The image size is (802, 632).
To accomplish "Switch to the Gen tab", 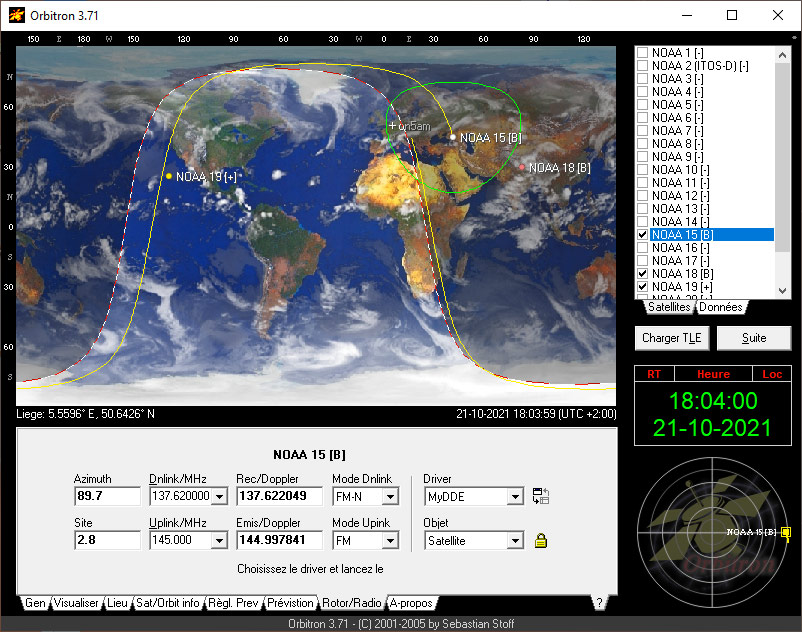I will pos(35,603).
